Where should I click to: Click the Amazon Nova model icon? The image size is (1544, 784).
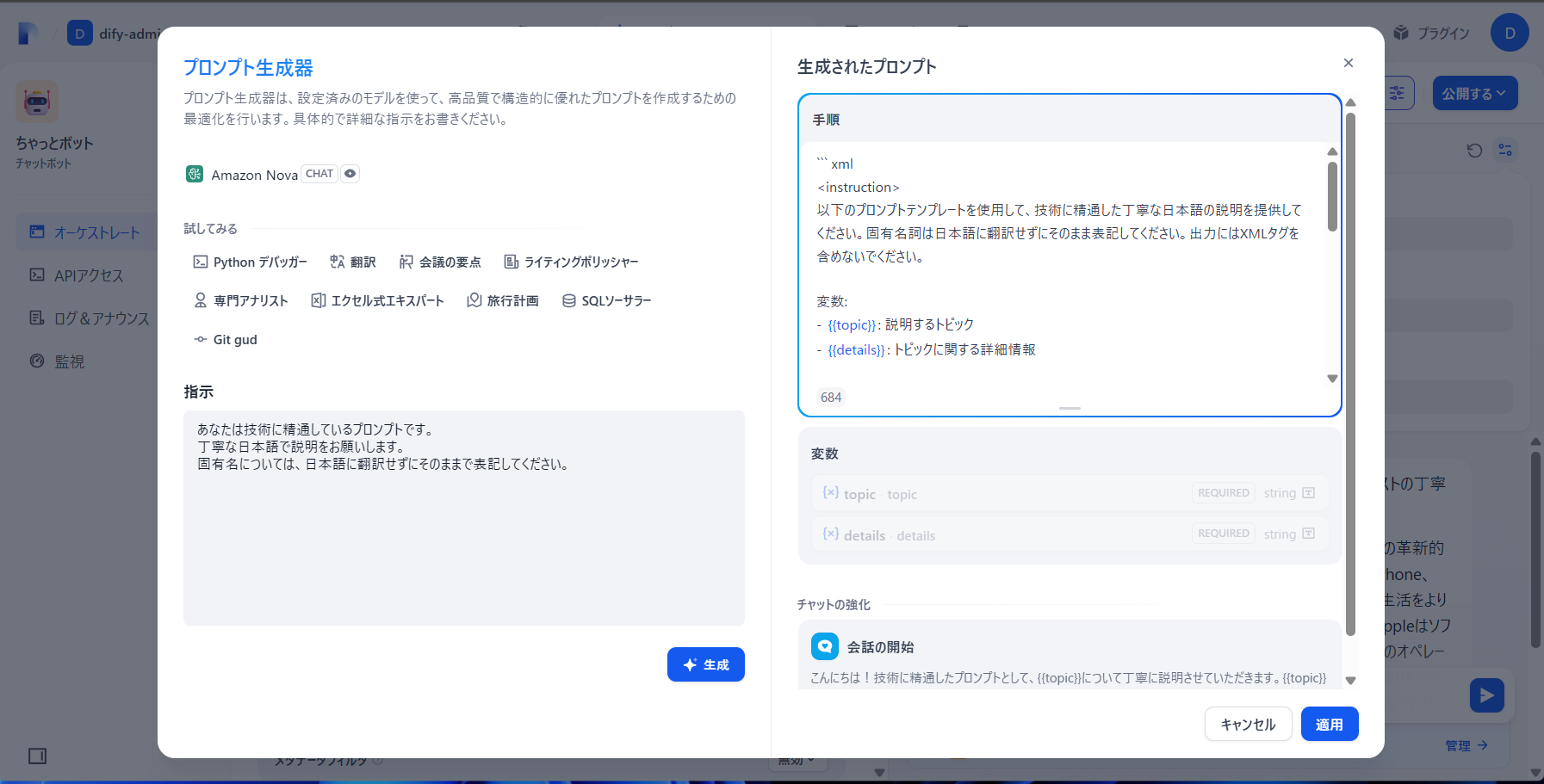(195, 174)
